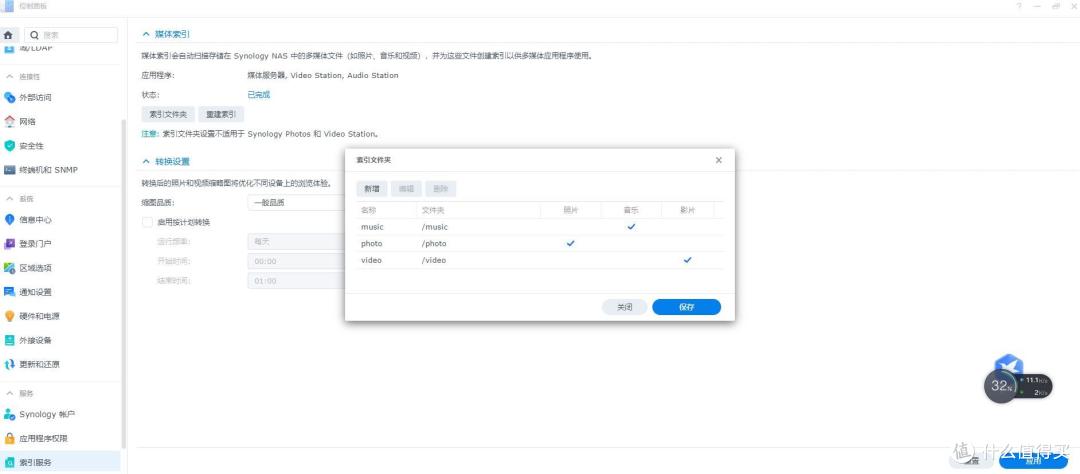The height and width of the screenshot is (474, 1080).
Task: Close the 索引文件夹 dialog with X
Action: click(x=718, y=160)
